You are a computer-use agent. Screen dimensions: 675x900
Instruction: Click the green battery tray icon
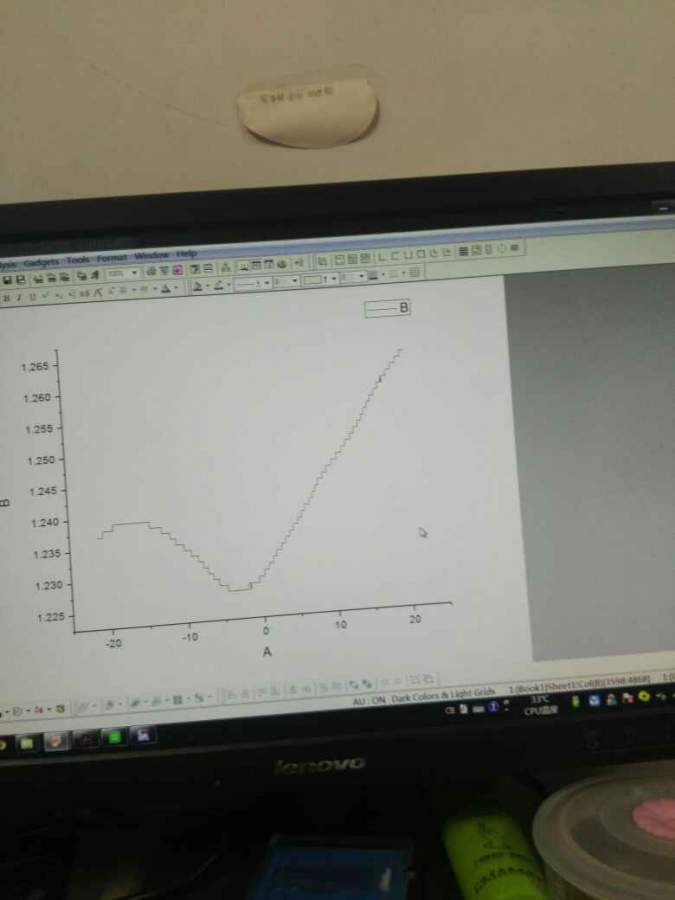tap(575, 701)
